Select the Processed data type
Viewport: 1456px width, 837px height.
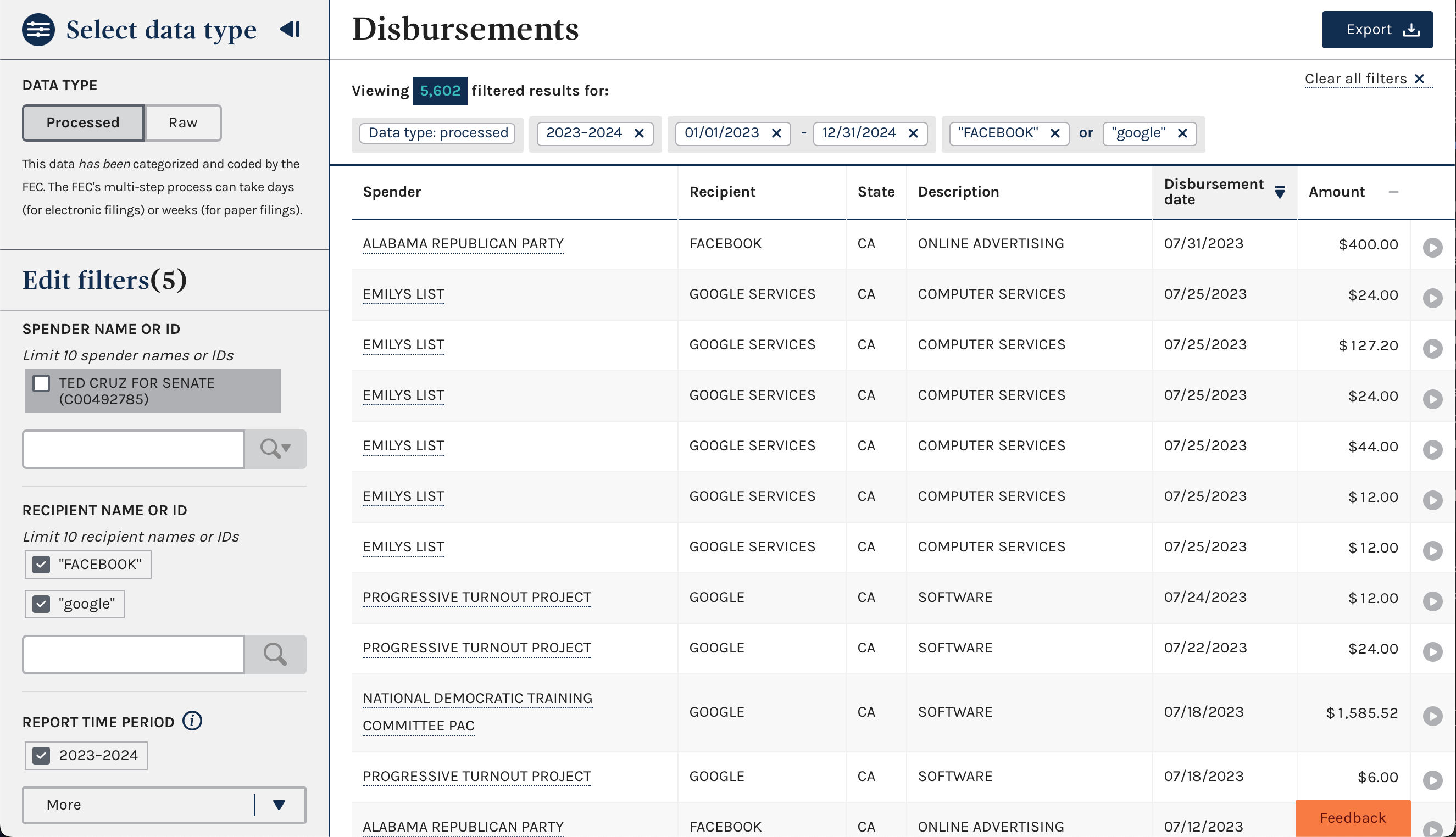pyautogui.click(x=83, y=122)
